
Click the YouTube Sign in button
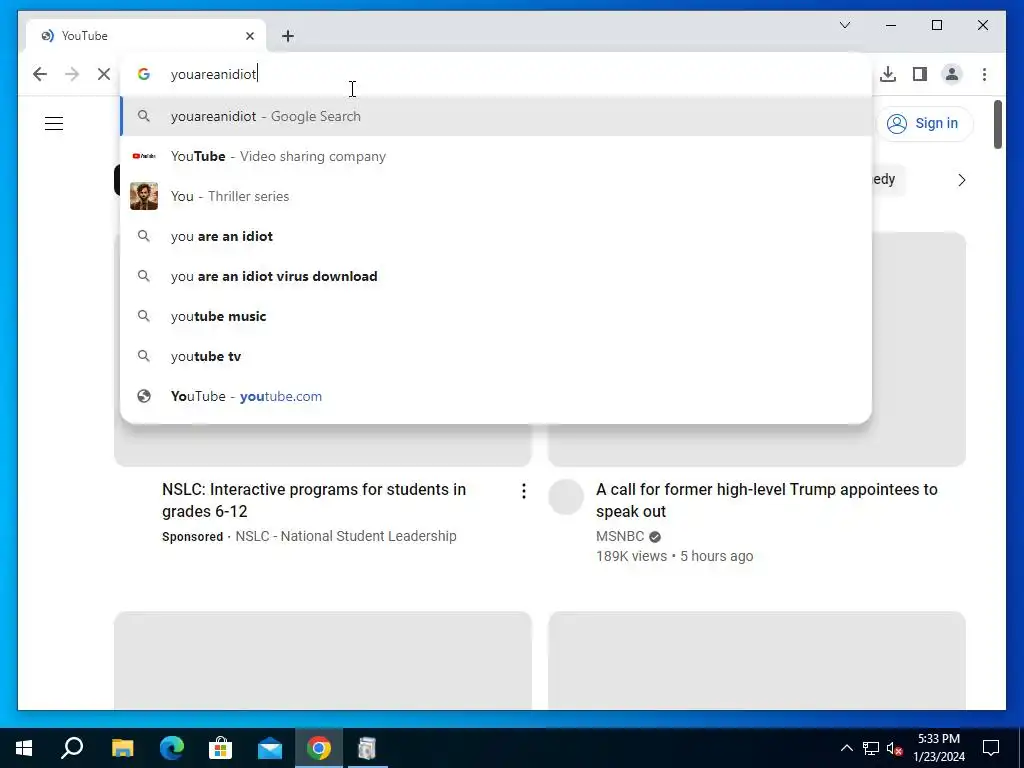924,123
